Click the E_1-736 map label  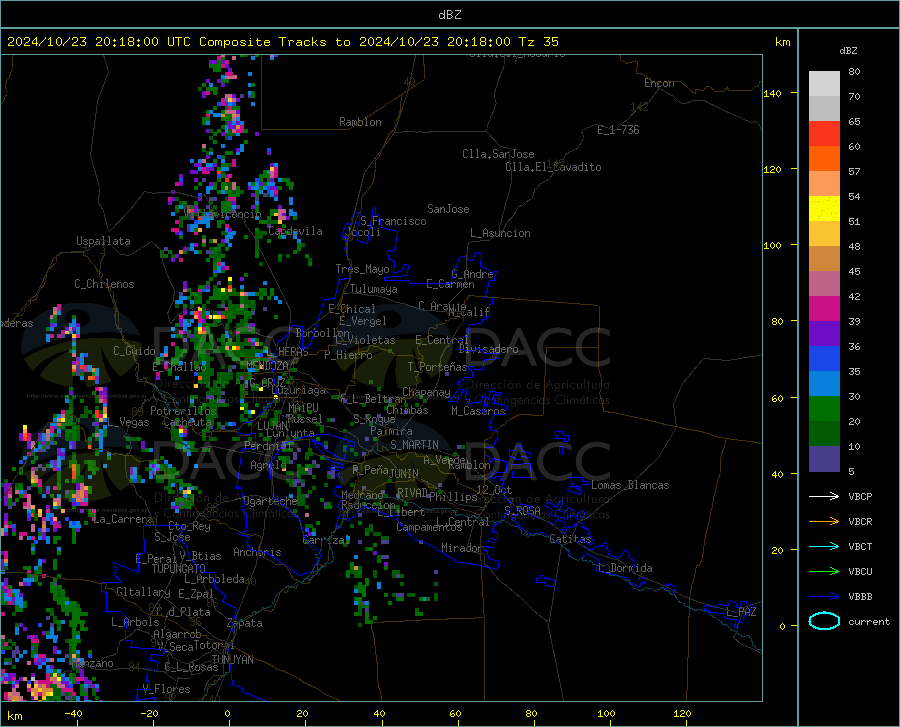[618, 130]
